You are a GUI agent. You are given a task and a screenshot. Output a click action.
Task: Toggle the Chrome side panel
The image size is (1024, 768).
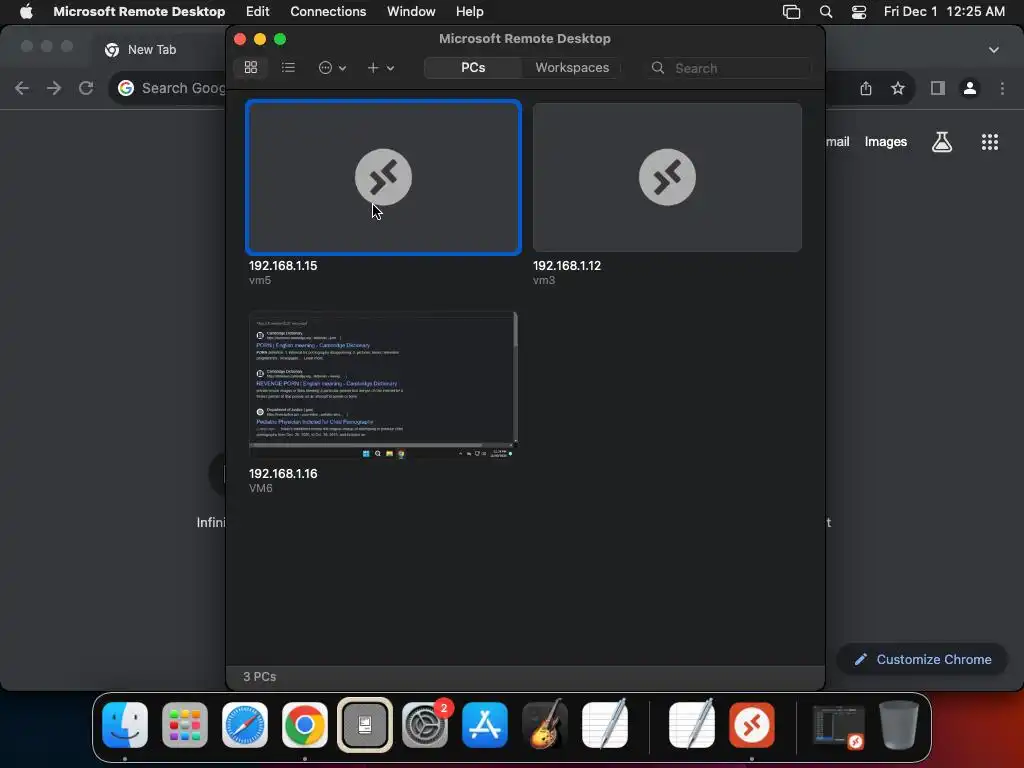point(938,88)
